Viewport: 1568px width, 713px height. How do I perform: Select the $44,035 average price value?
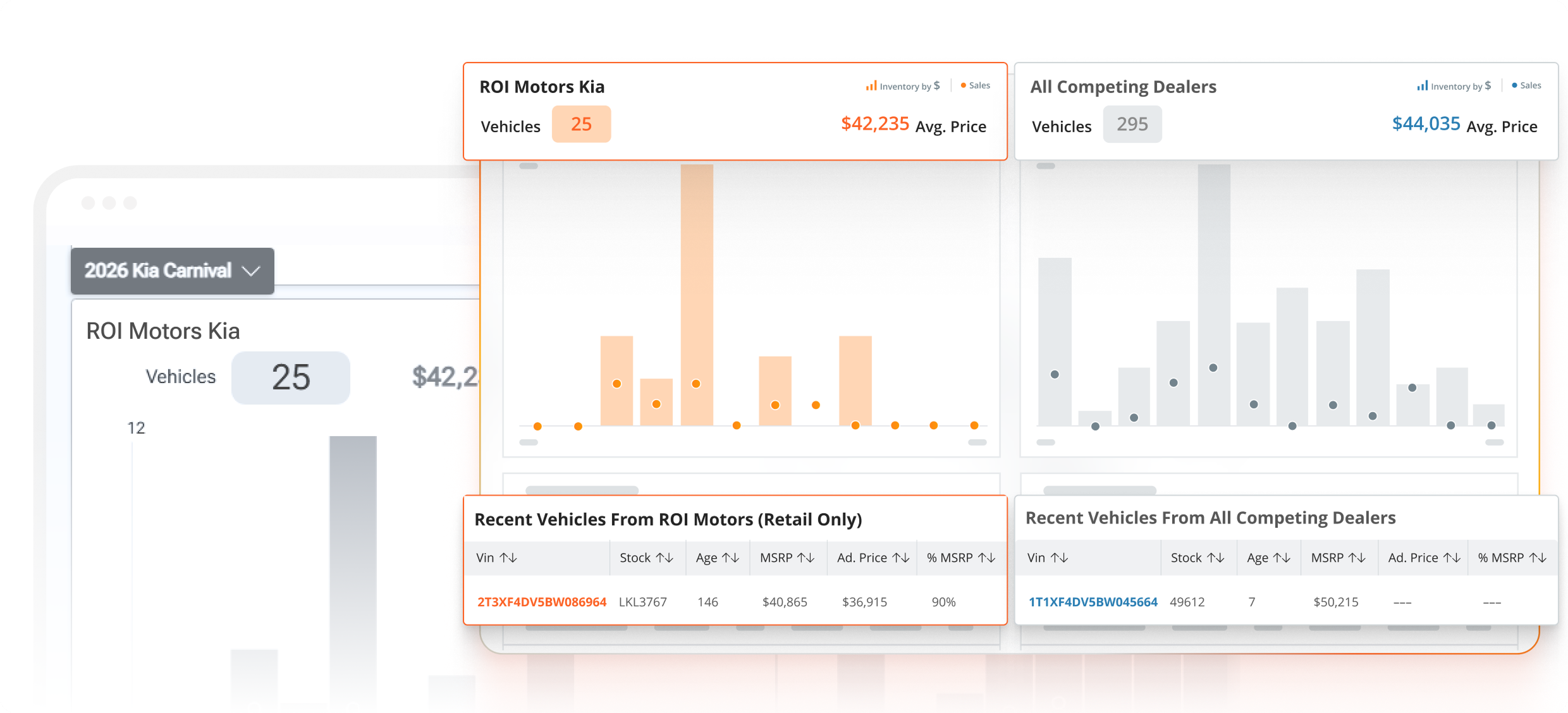(1426, 123)
